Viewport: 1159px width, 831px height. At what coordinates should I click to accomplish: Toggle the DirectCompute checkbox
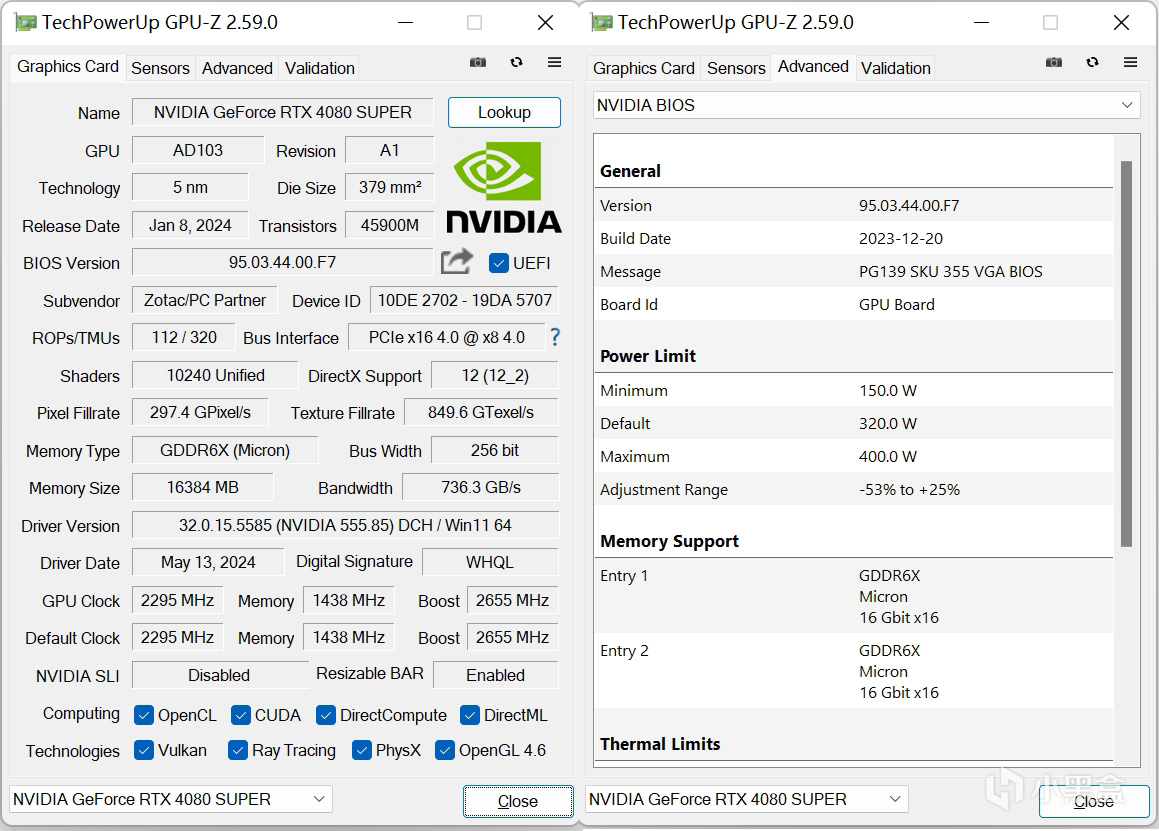click(325, 715)
